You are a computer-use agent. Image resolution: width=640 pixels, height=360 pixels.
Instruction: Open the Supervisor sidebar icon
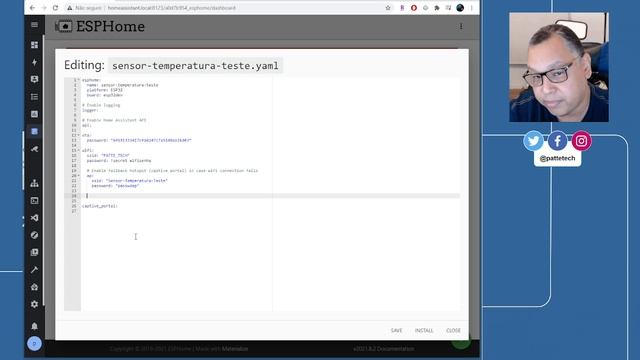tap(34, 287)
